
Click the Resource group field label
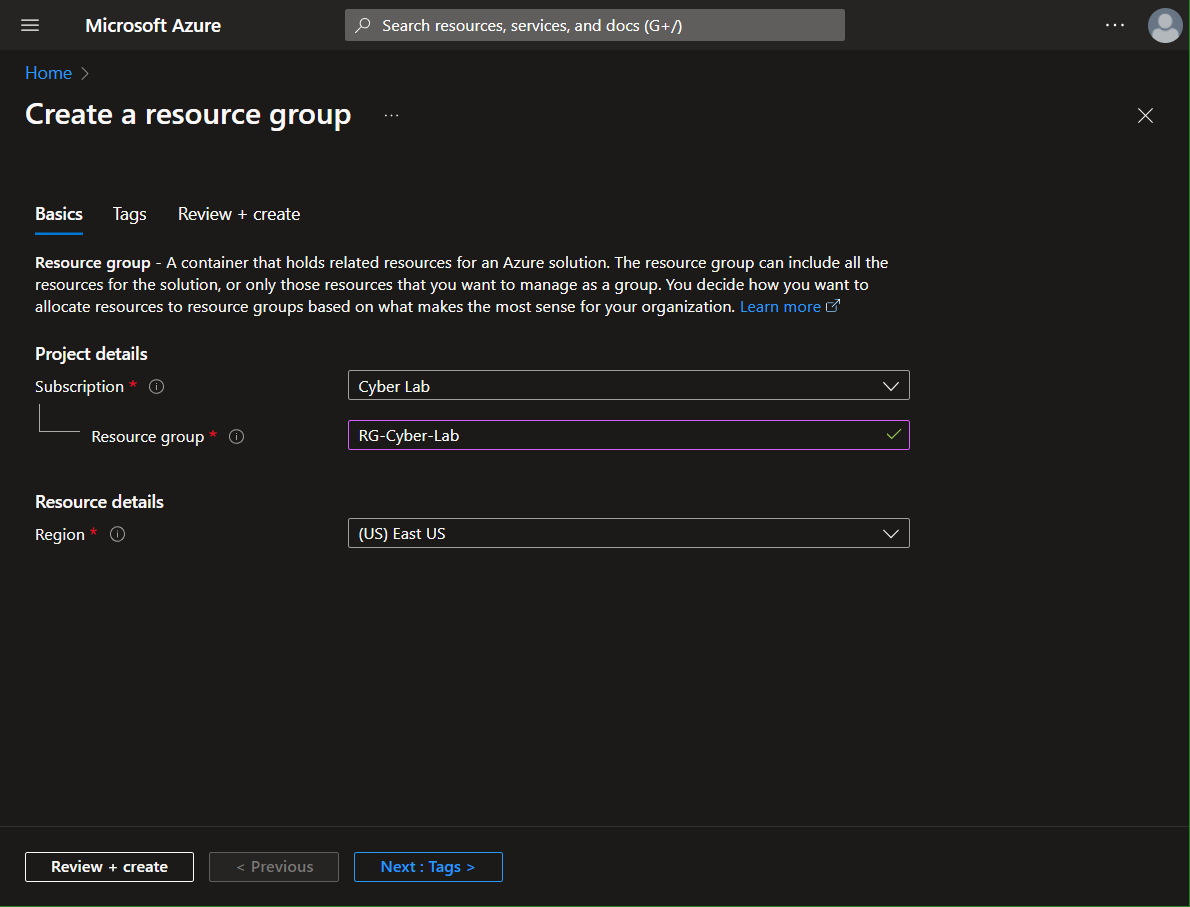pos(147,436)
